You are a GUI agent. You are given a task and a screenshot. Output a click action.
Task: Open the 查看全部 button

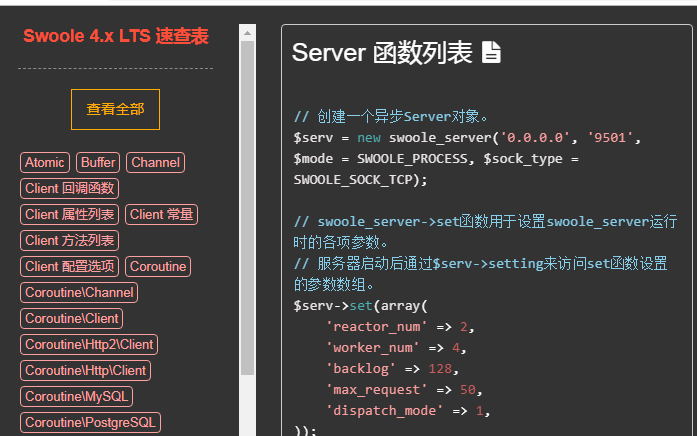point(115,109)
